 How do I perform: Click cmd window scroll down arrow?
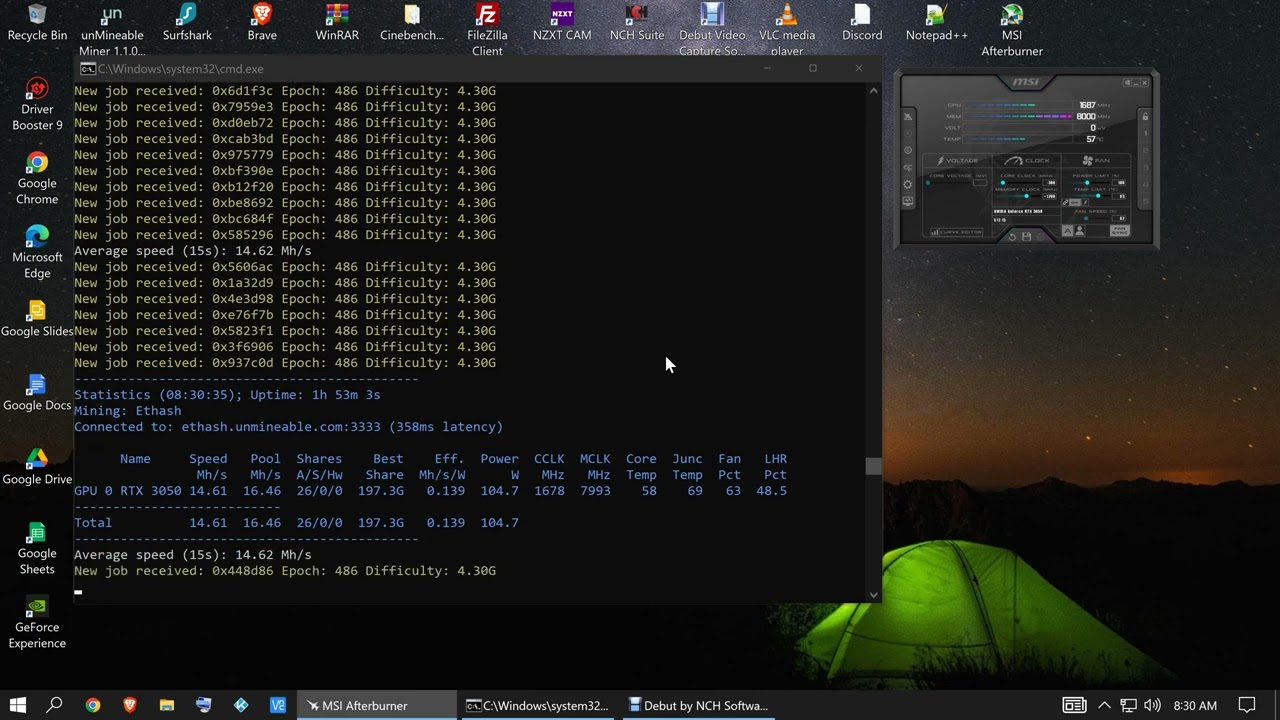pos(874,594)
